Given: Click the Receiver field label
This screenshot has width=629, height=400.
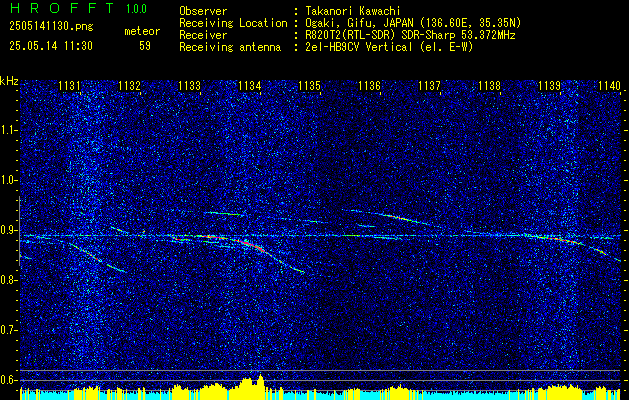Looking at the screenshot, I should pos(203,35).
